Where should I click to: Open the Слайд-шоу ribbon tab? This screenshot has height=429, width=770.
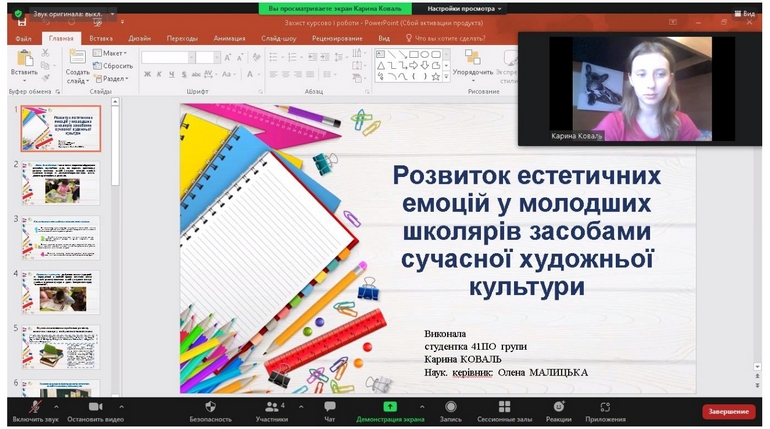(278, 38)
